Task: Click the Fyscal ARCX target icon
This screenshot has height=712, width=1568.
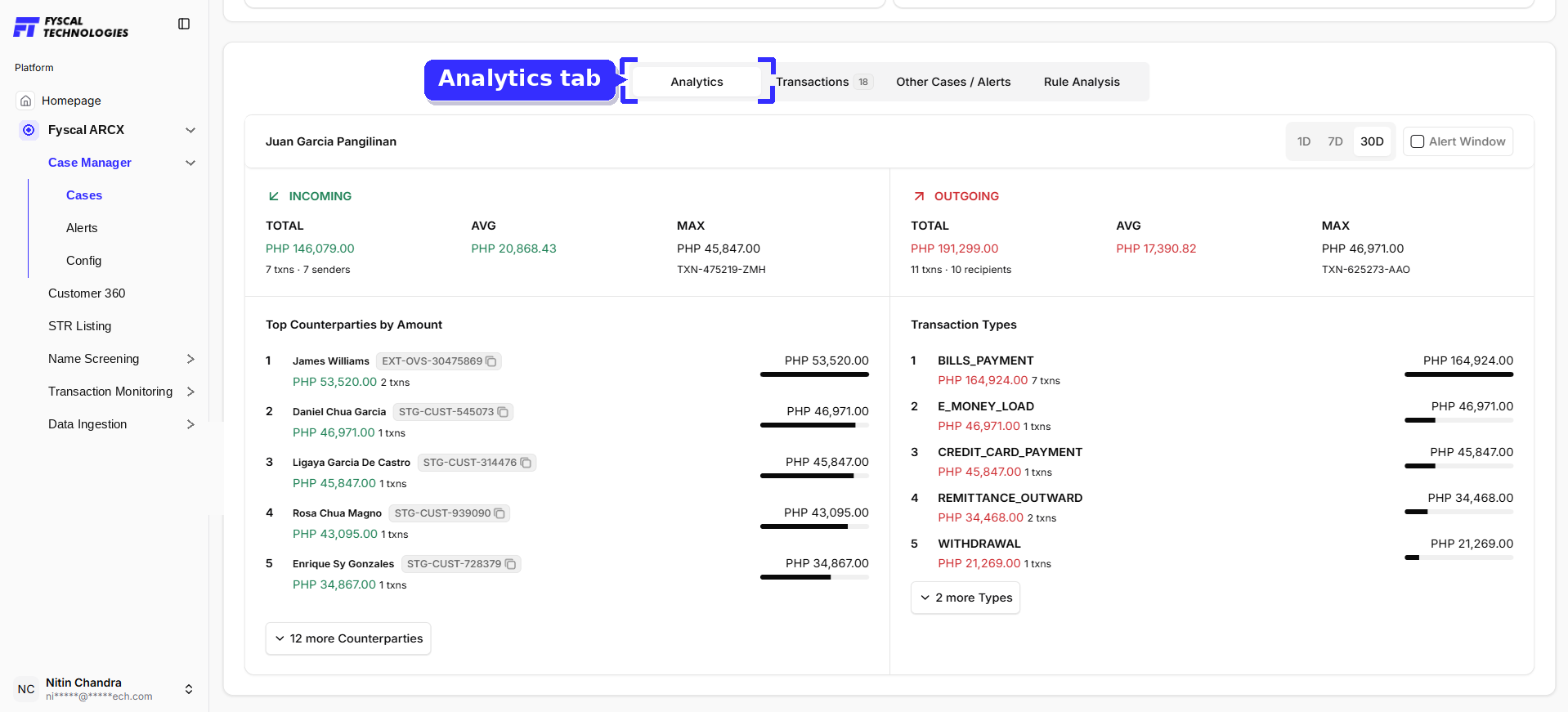Action: point(29,130)
